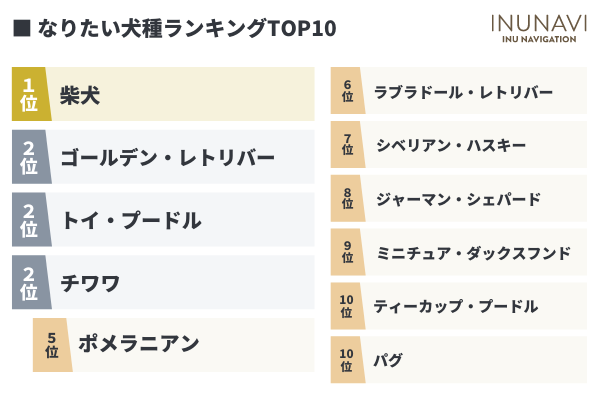The image size is (600, 400).
Task: Click the gold 1位 rank badge
Action: tap(30, 95)
